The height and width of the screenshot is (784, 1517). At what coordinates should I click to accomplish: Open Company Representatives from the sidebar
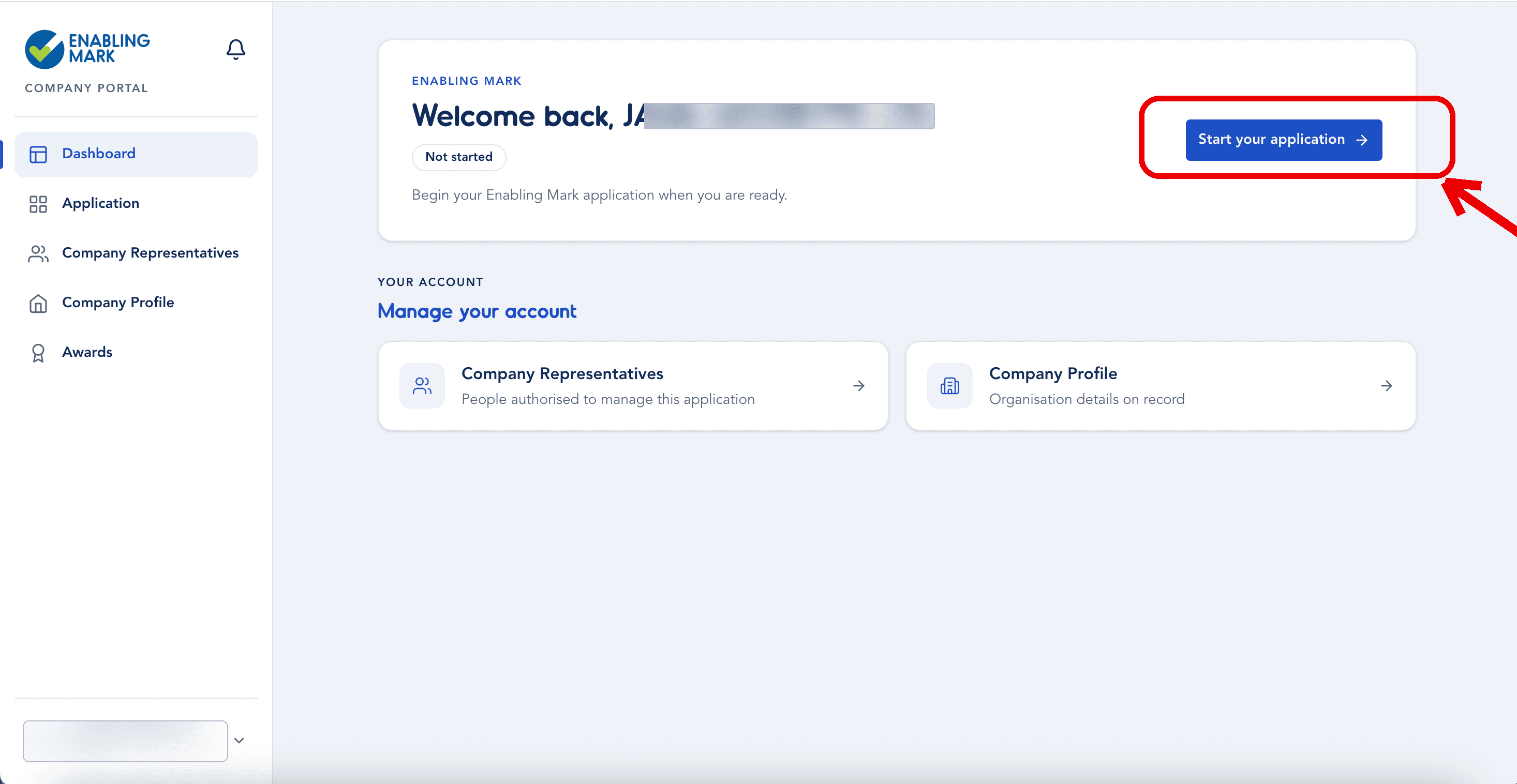tap(136, 253)
